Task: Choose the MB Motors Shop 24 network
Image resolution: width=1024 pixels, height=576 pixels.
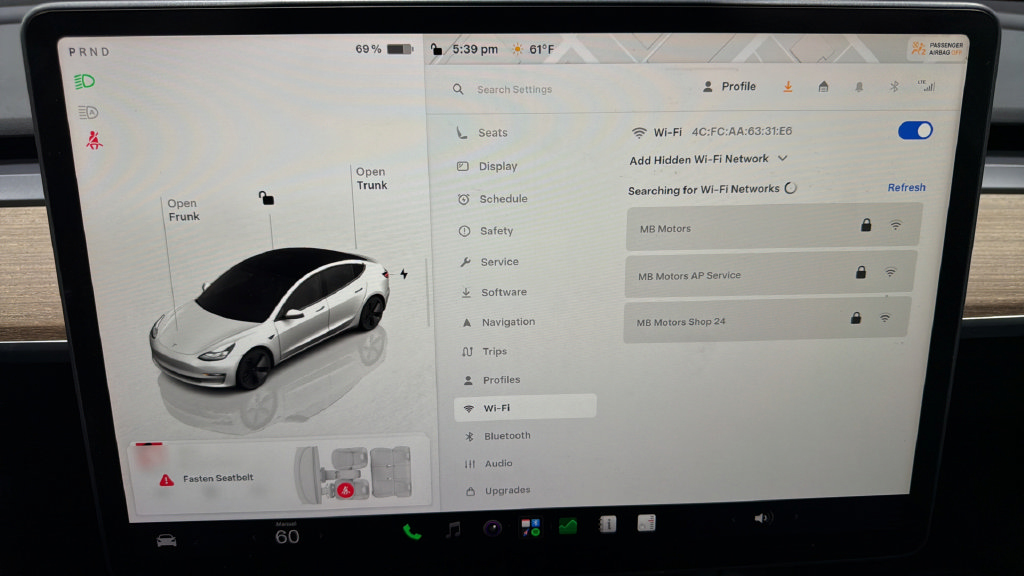Action: [x=767, y=321]
